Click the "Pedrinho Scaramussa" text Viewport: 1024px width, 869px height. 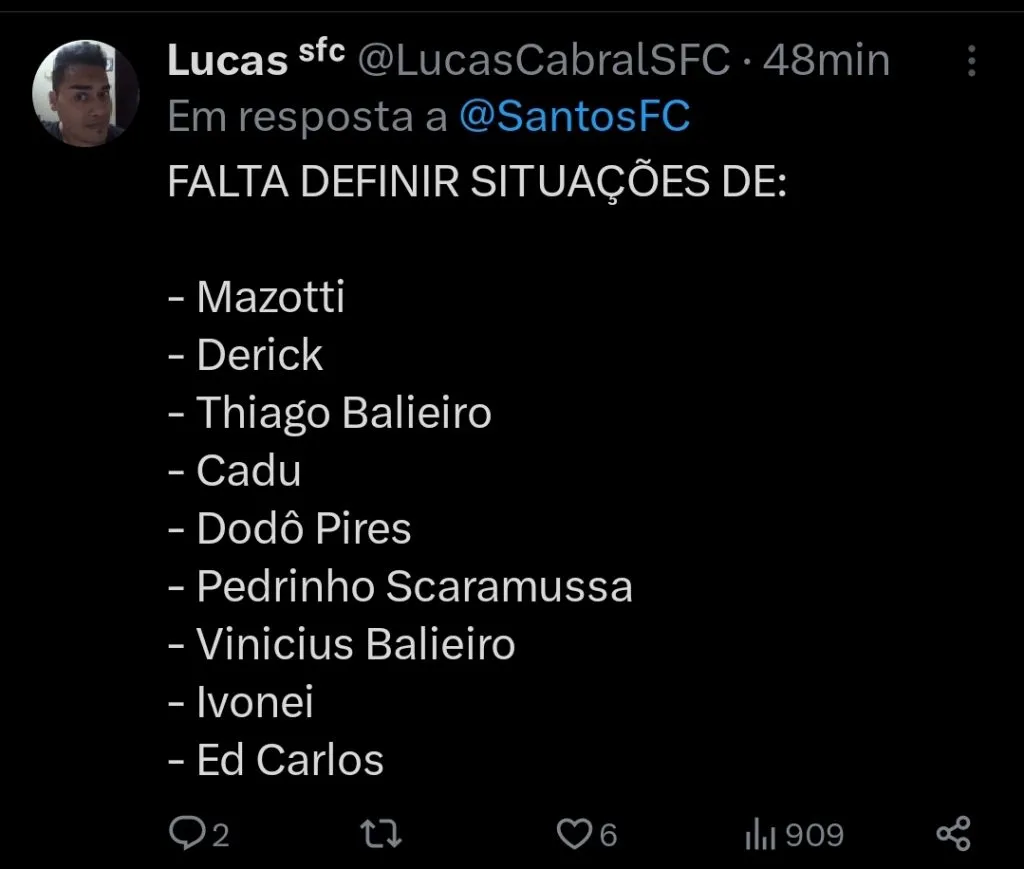(x=413, y=587)
